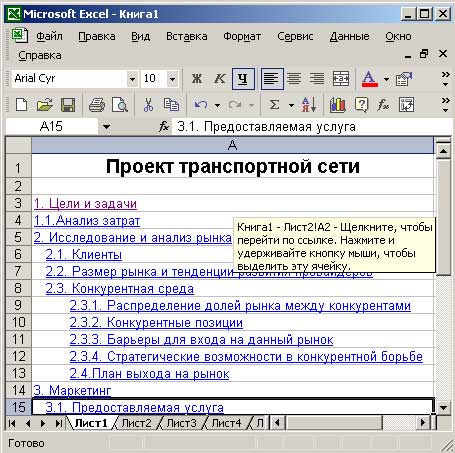
Task: Click the AutoFormat icon beside font color
Action: (404, 79)
